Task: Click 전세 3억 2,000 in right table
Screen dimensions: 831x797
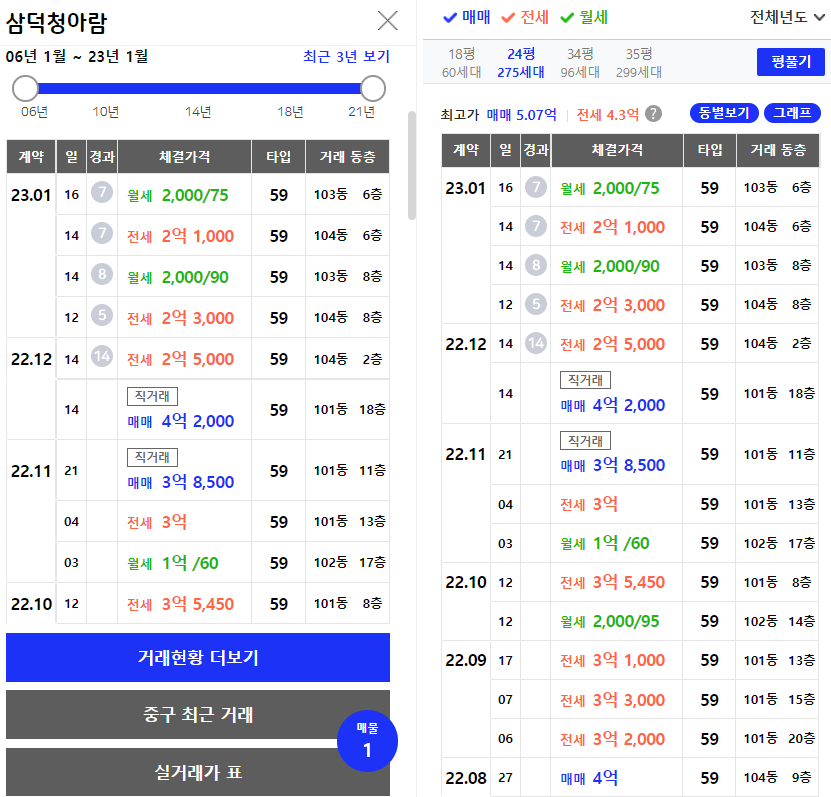Action: click(x=612, y=739)
